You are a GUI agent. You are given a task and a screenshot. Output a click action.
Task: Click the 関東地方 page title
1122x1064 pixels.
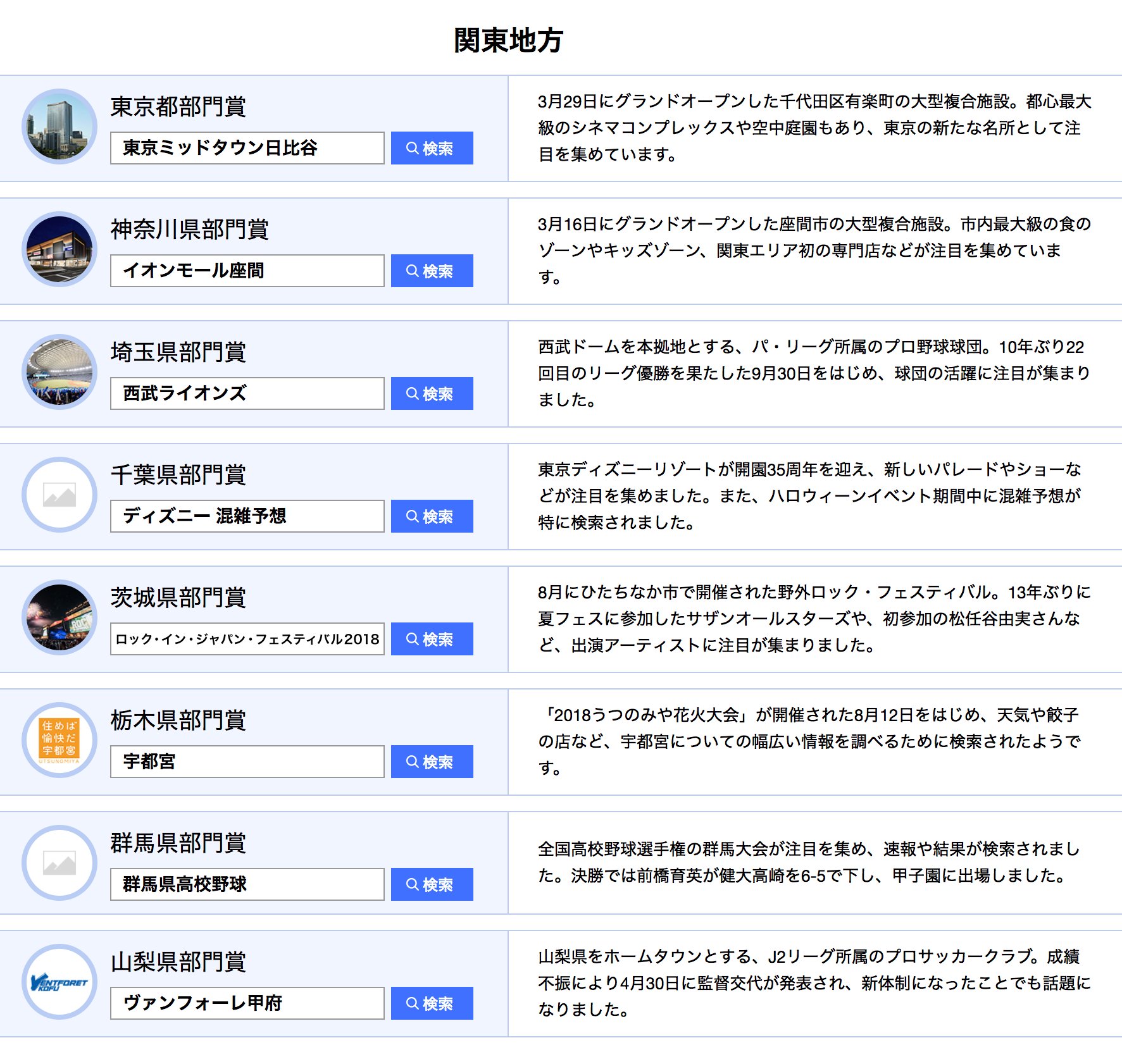point(508,40)
